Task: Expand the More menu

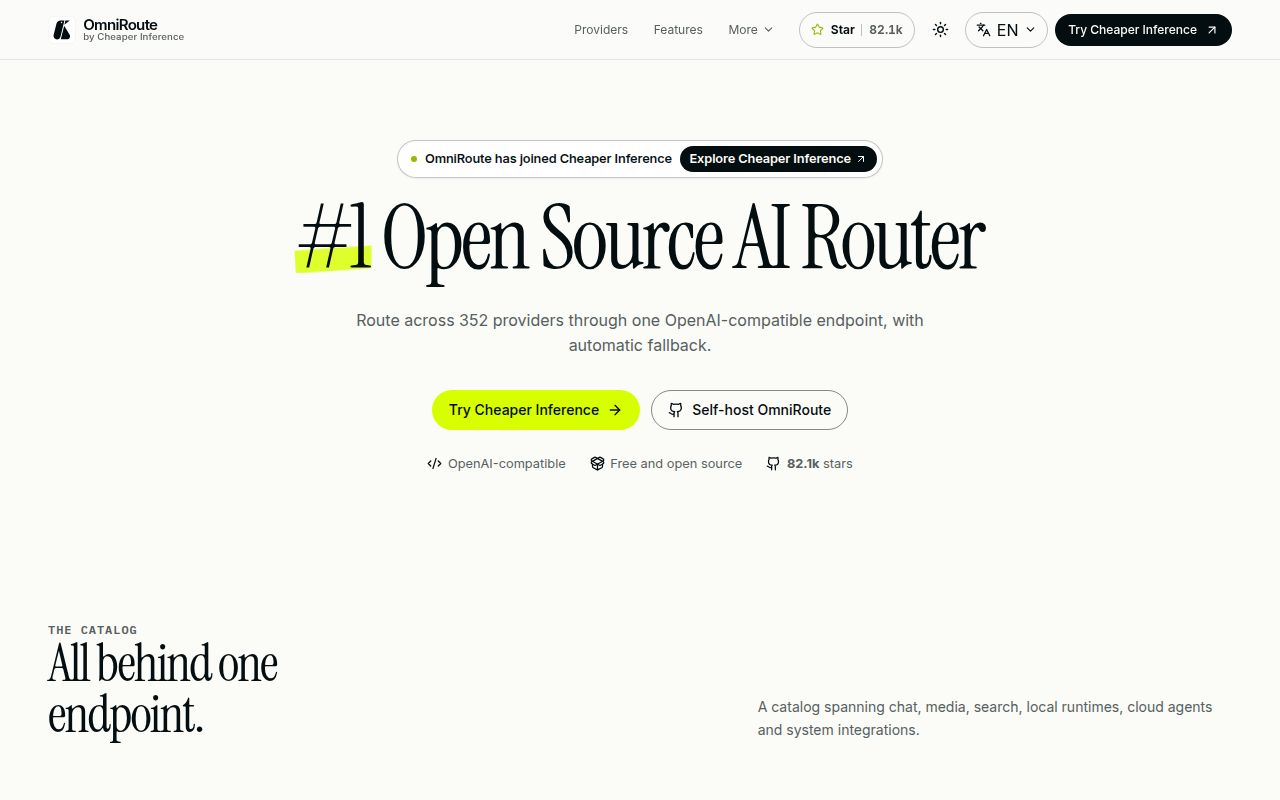Action: tap(751, 30)
